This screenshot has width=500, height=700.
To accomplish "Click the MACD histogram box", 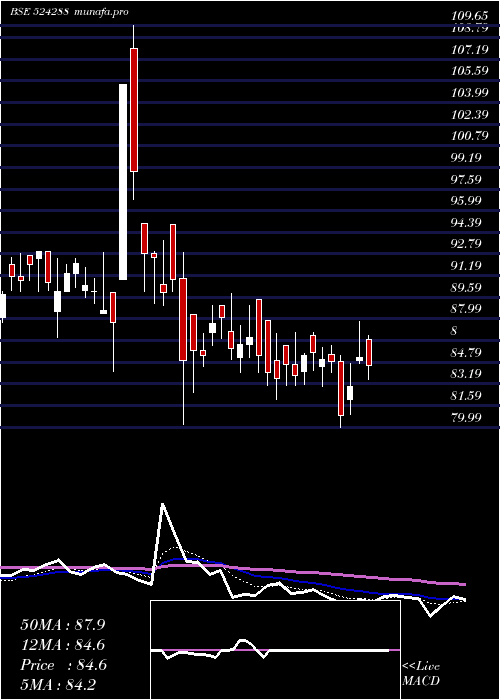I will pyautogui.click(x=275, y=650).
